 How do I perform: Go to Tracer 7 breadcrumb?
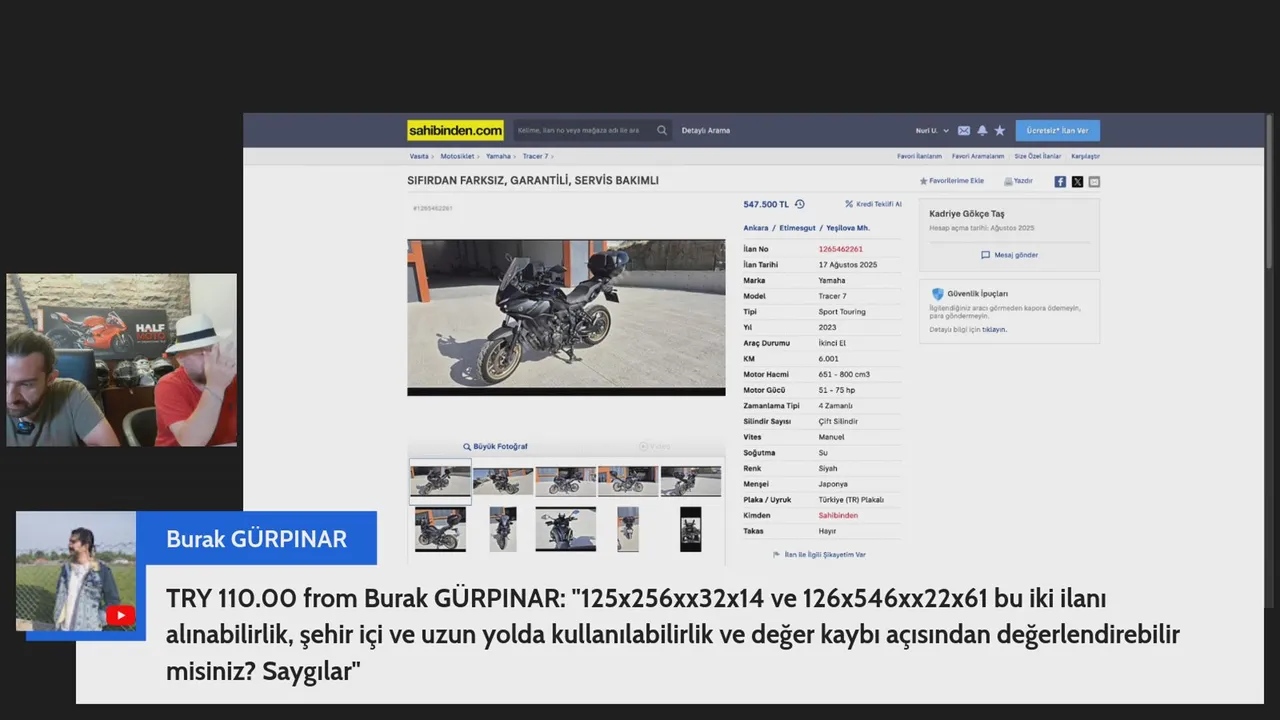535,156
